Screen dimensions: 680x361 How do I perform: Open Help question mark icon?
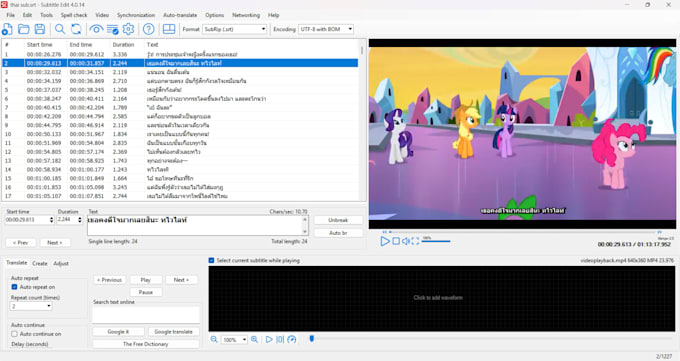click(x=148, y=29)
